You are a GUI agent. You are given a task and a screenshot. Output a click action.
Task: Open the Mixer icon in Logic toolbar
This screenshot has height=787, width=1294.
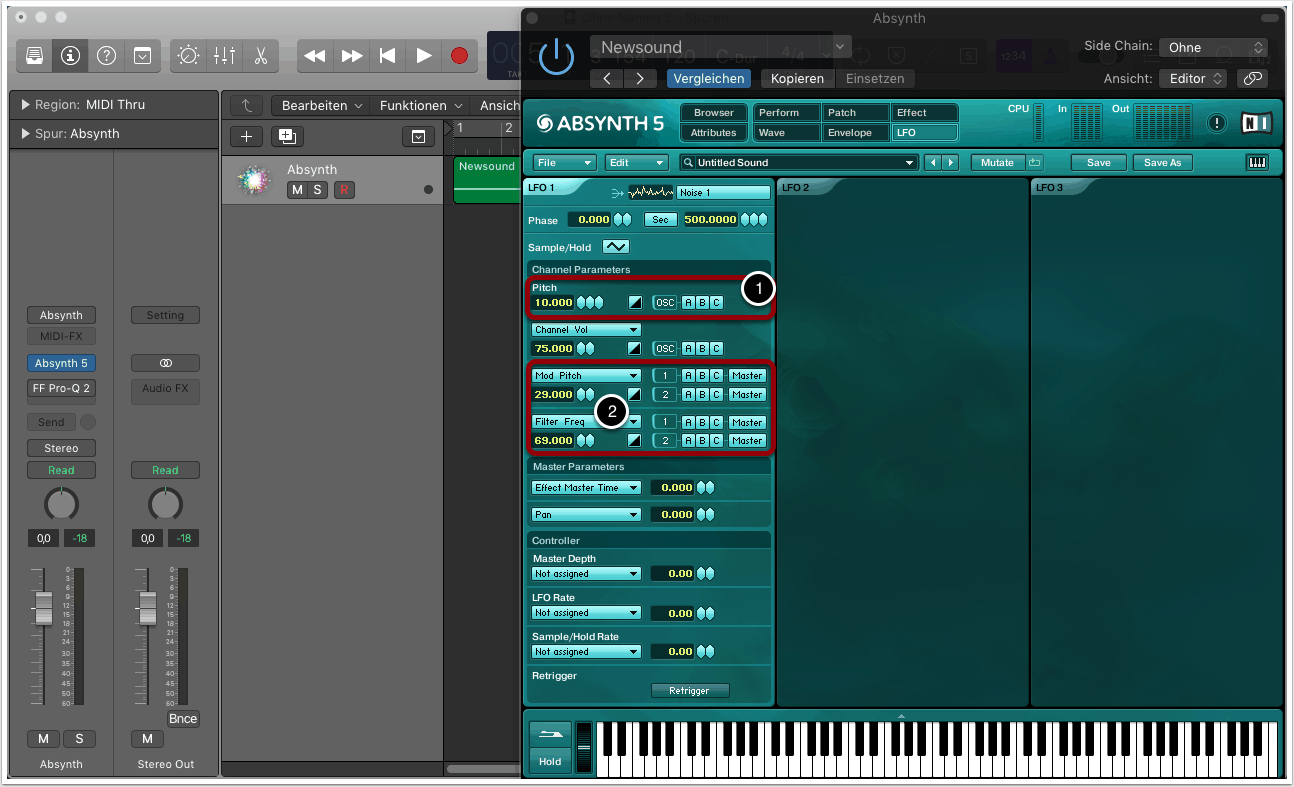pos(224,56)
